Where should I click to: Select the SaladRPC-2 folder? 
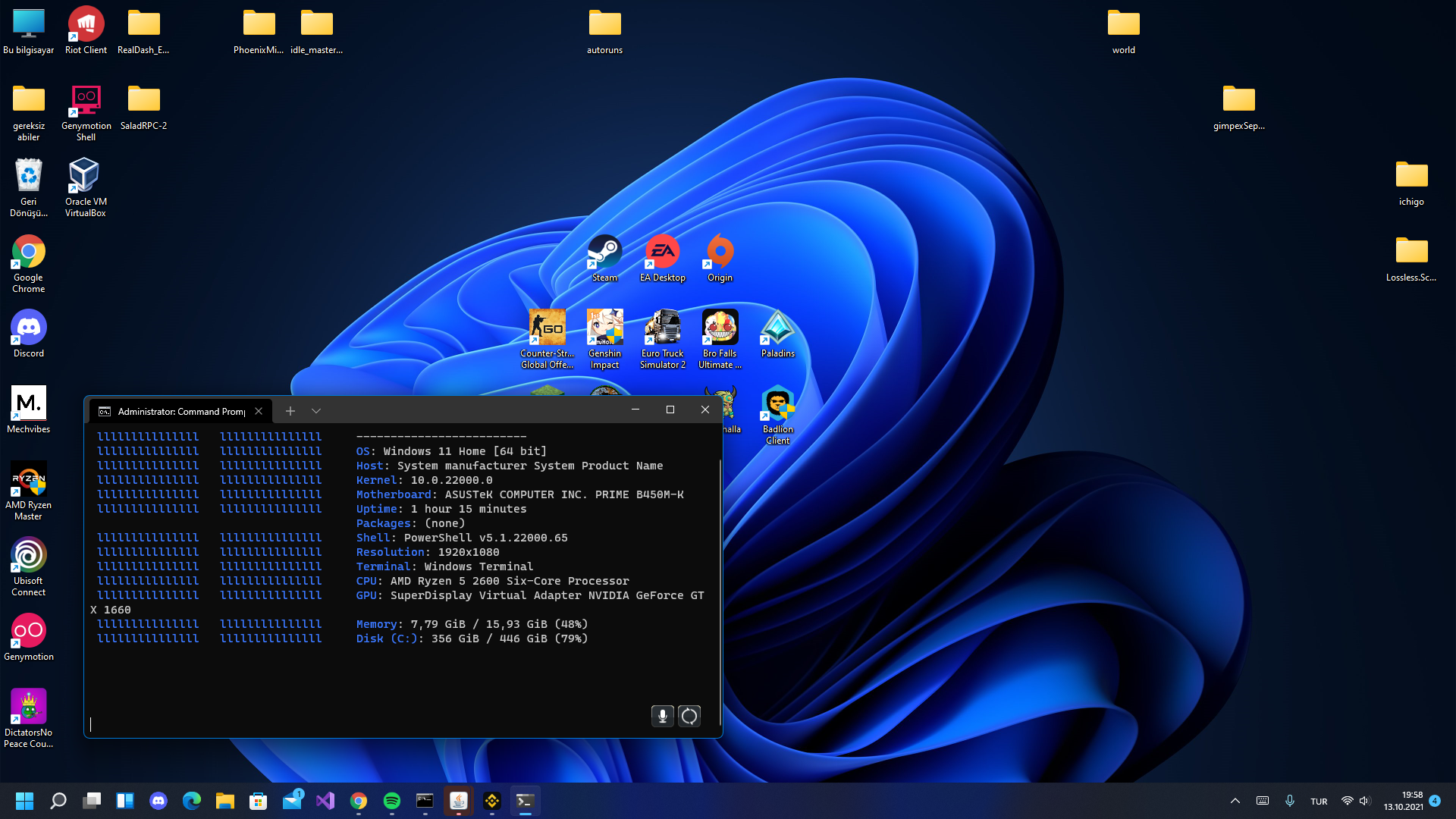tap(143, 106)
